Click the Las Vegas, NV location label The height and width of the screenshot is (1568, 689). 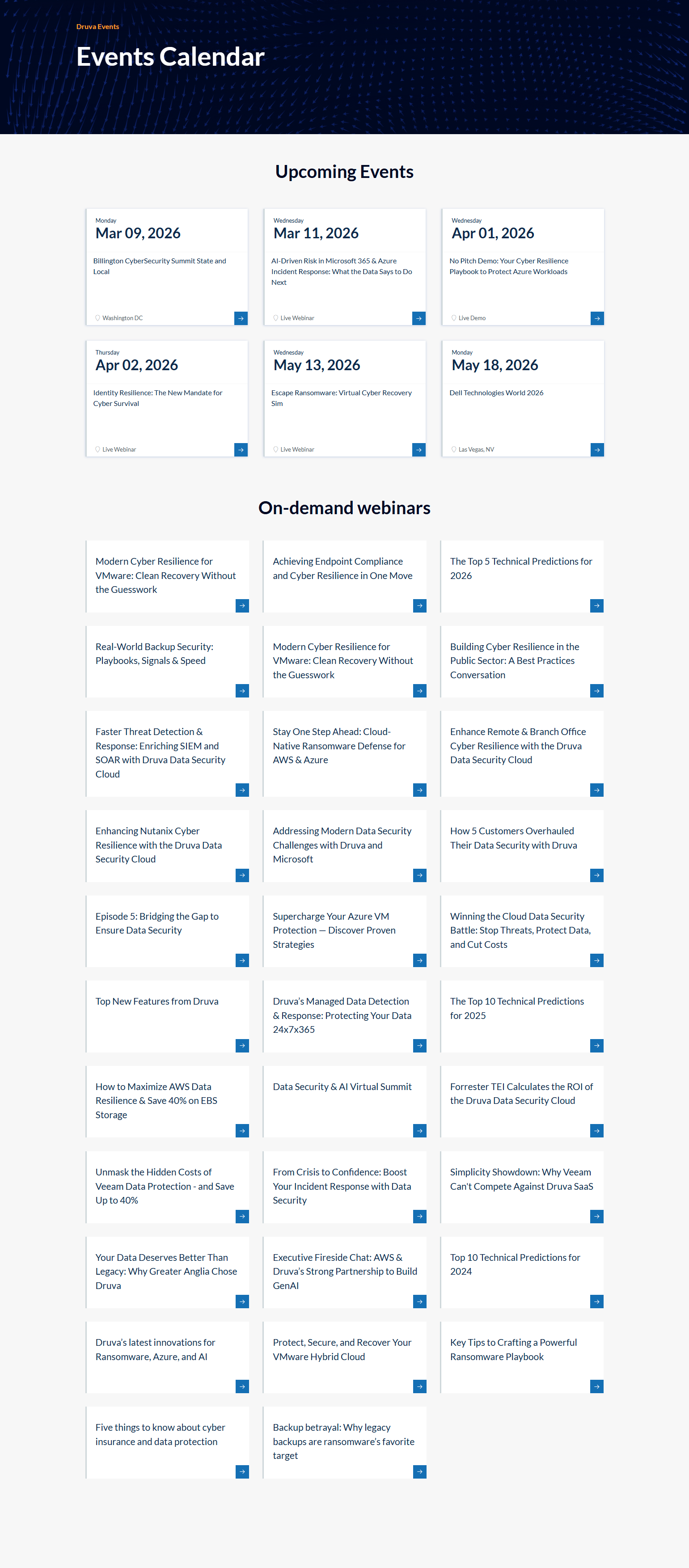click(x=476, y=450)
